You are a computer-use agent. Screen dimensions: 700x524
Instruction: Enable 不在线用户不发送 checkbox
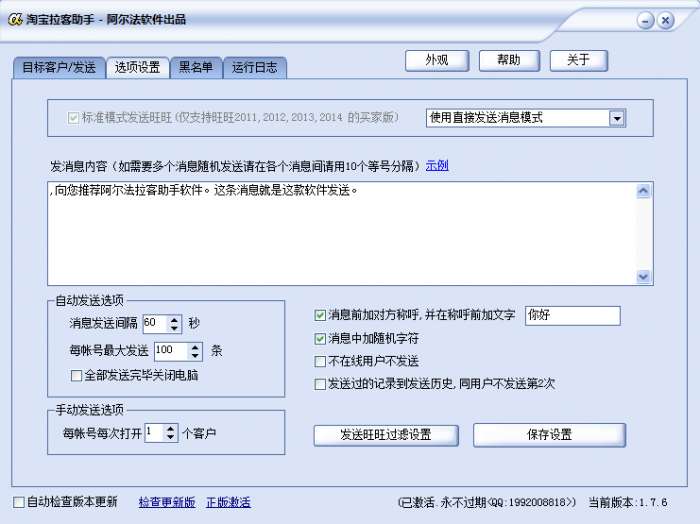pos(320,361)
